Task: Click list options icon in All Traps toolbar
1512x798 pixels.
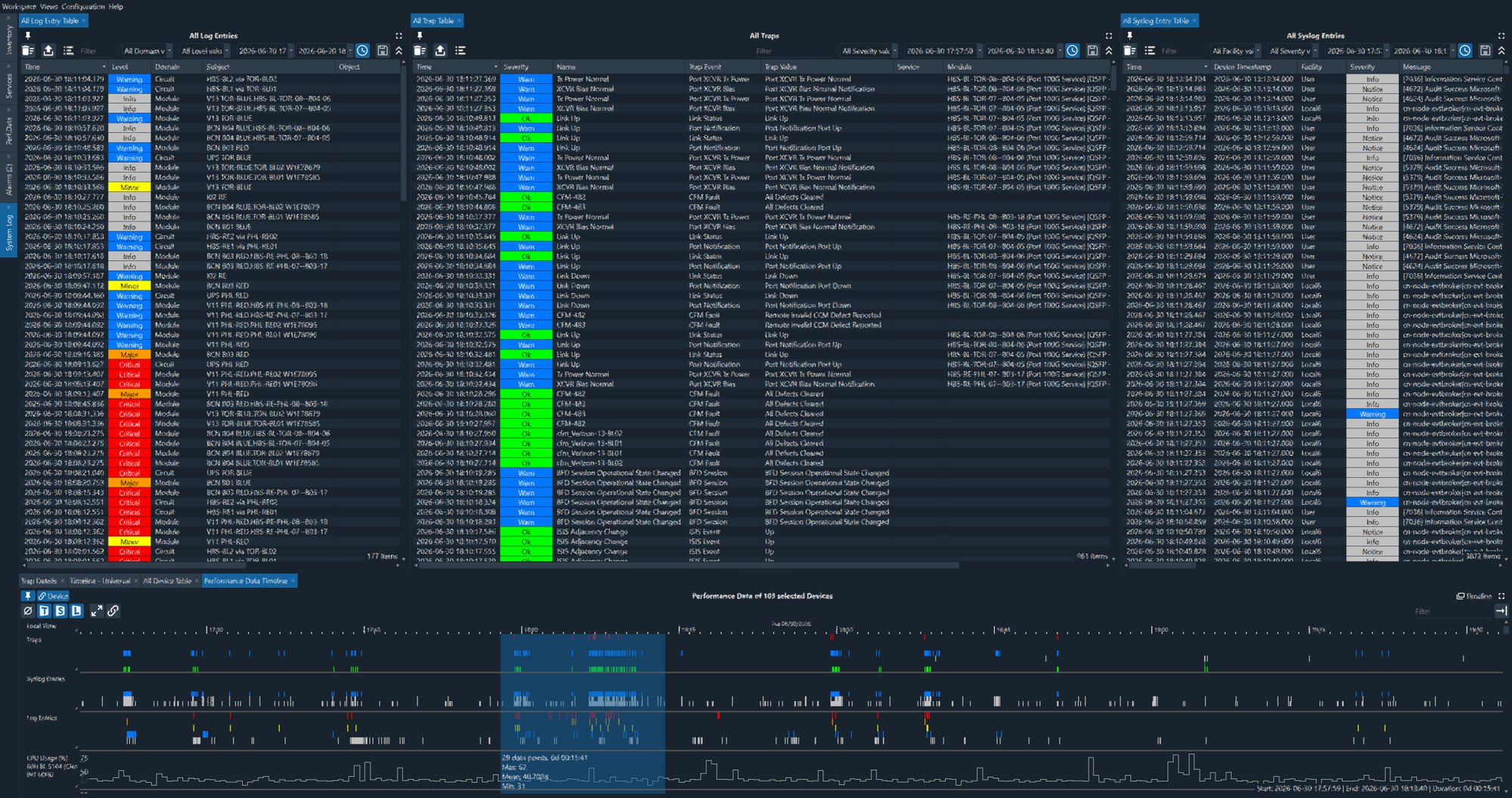Action: 460,51
